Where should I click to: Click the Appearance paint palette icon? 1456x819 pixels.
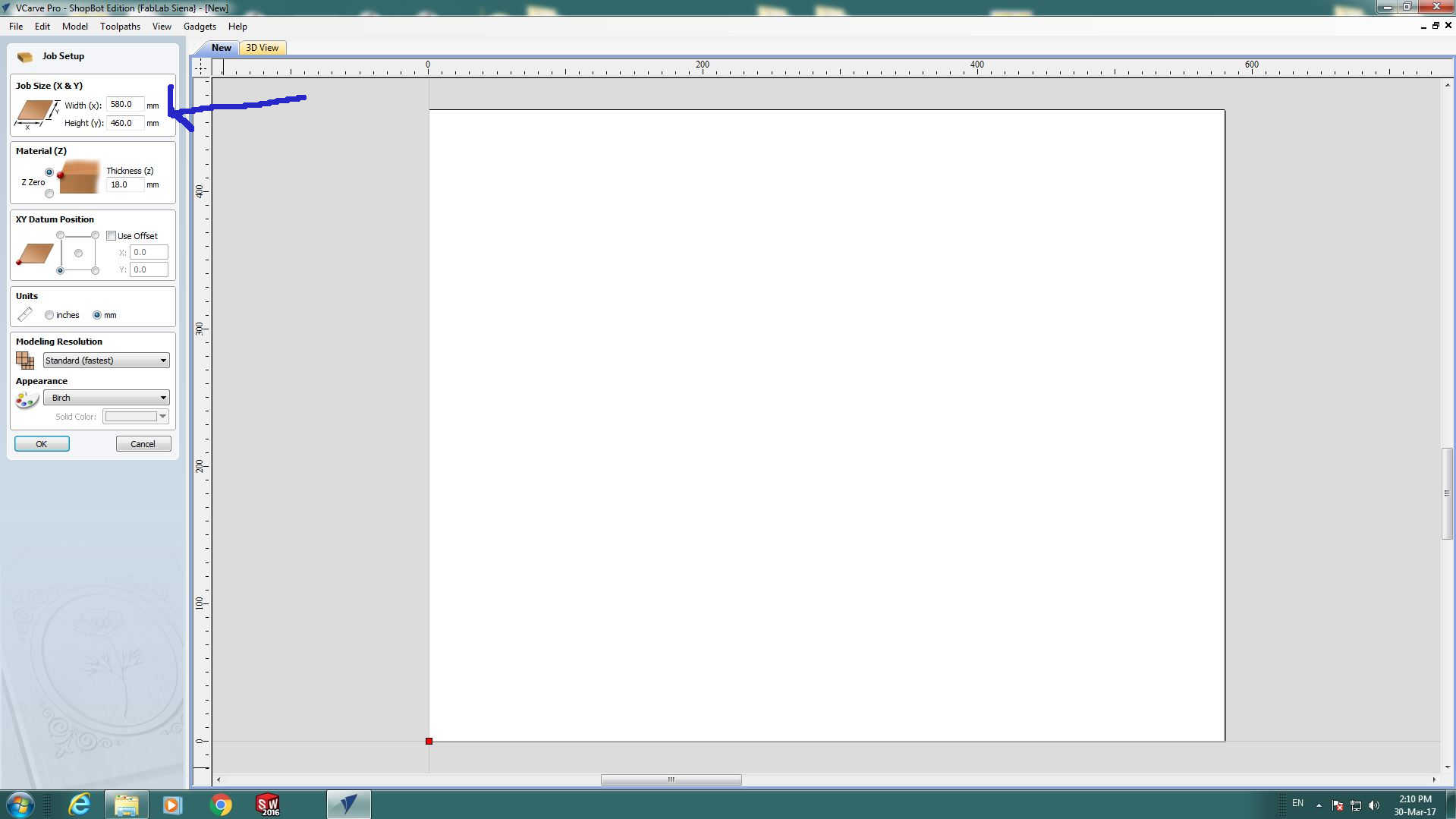point(27,398)
